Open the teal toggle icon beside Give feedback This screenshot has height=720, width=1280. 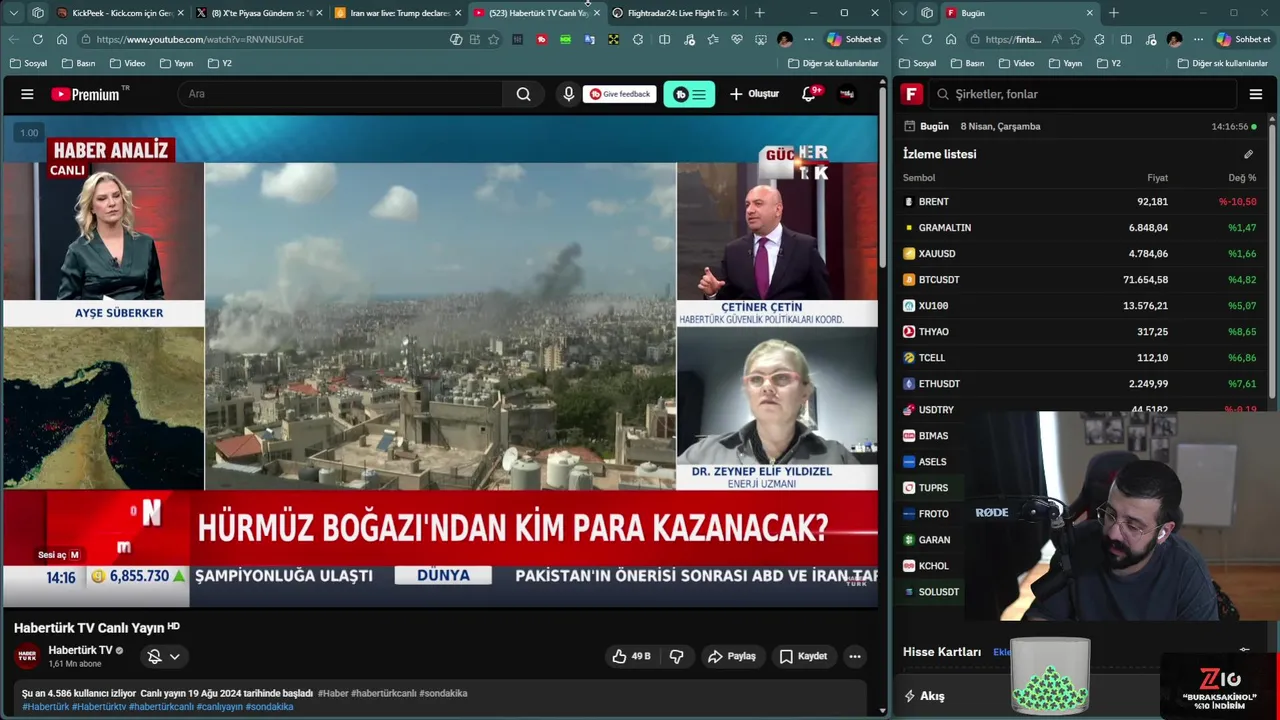(689, 94)
